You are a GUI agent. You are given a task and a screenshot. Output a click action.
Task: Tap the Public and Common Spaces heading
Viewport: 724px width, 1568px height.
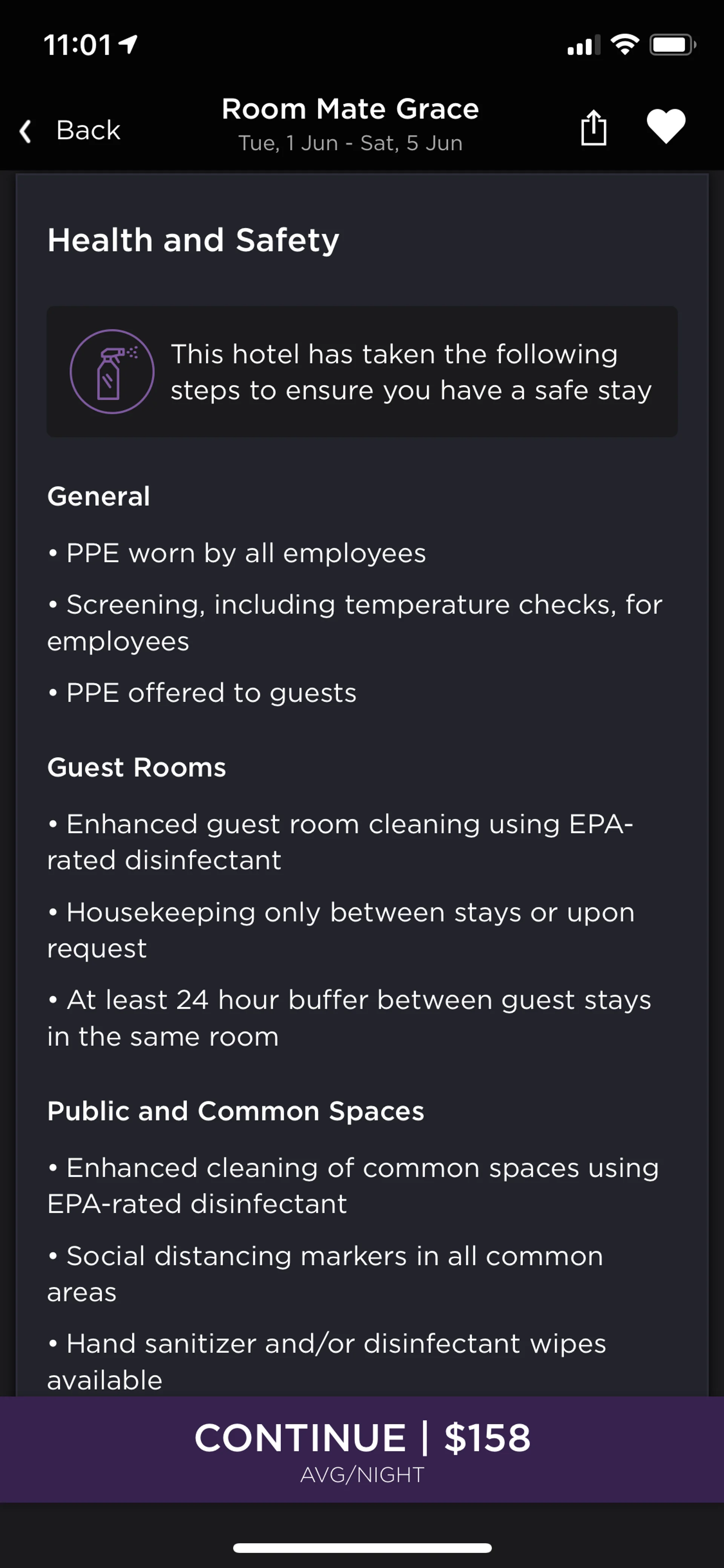(x=235, y=1111)
